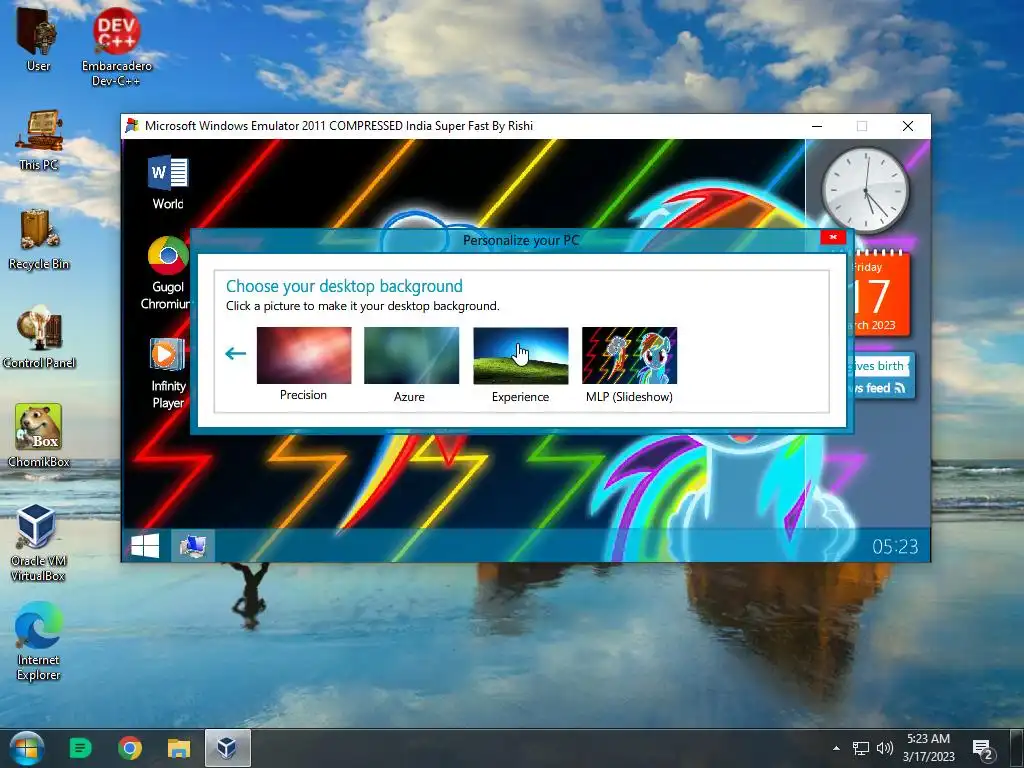Open the volume tray icon
1024x768 pixels.
[885, 748]
